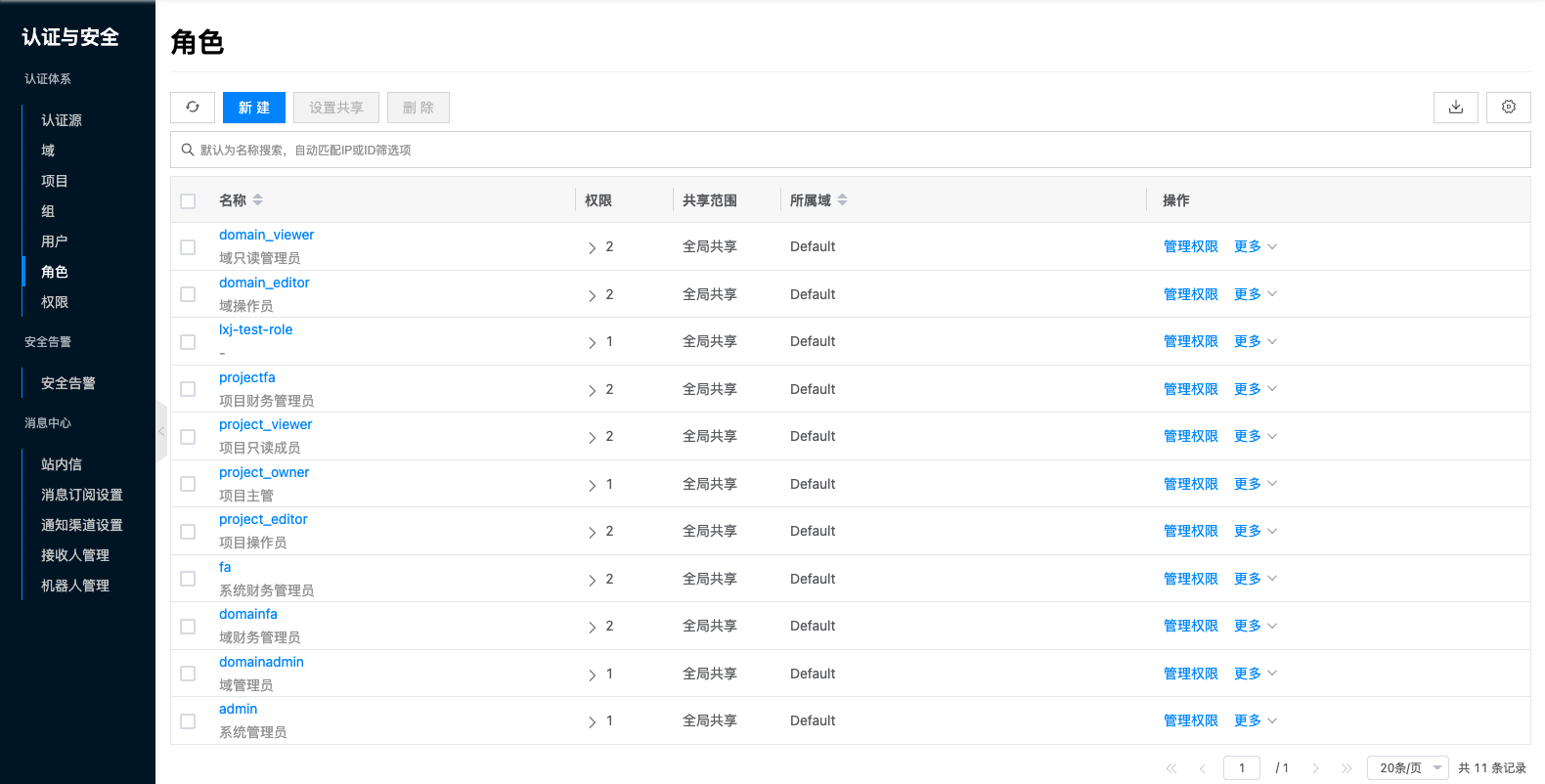The image size is (1545, 784).
Task: Sort by the 所属域 column sort icon
Action: click(x=843, y=199)
